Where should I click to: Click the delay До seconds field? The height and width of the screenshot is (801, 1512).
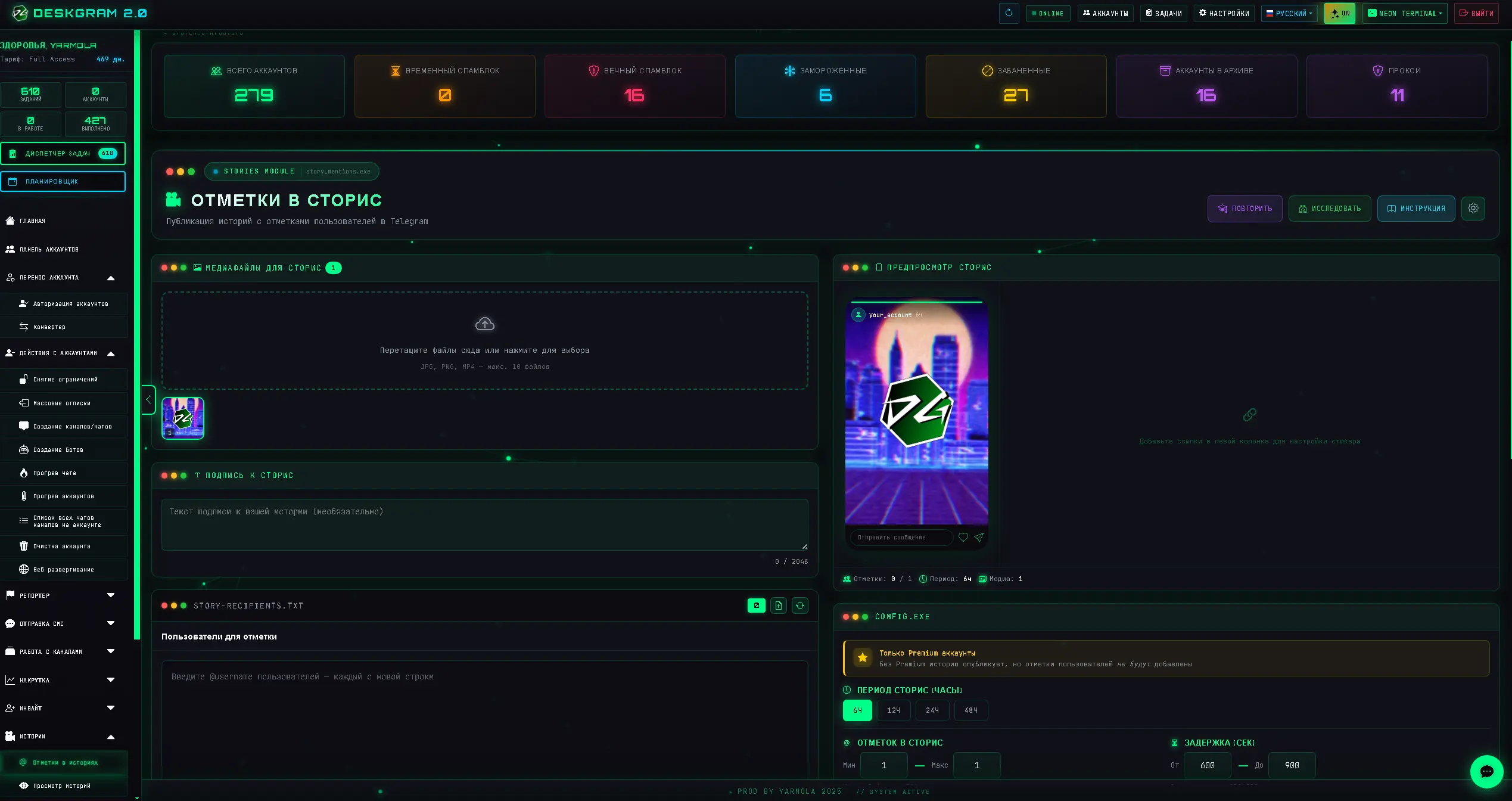1292,765
